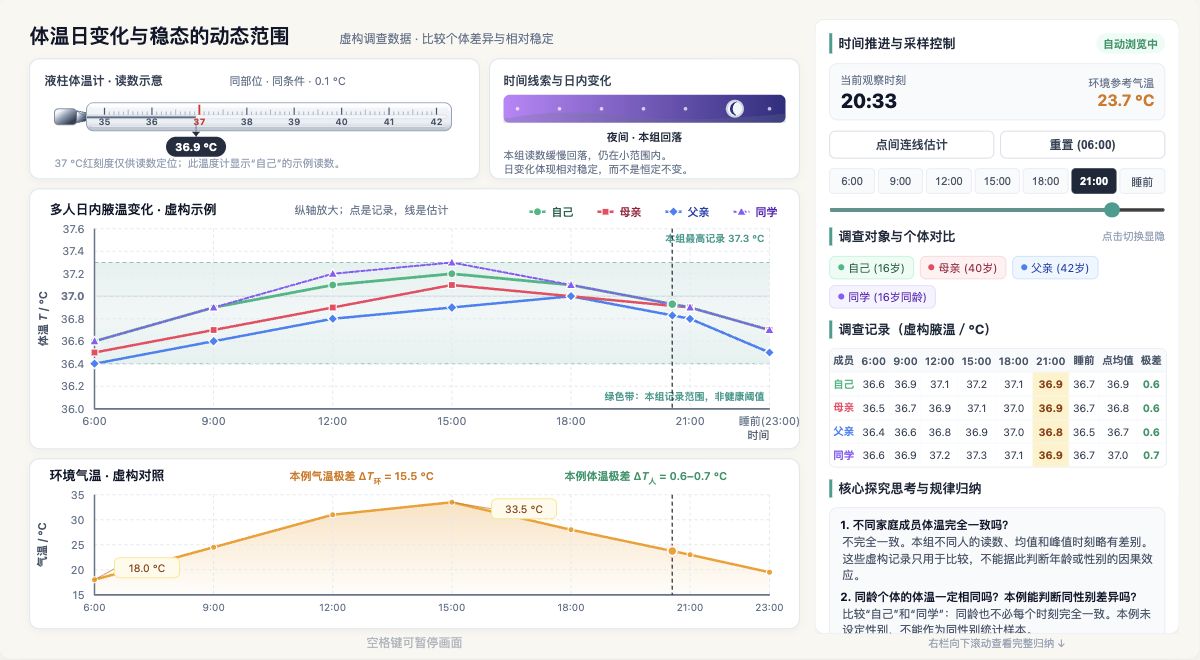Click the 点均值 column header in table

[x=1117, y=361]
